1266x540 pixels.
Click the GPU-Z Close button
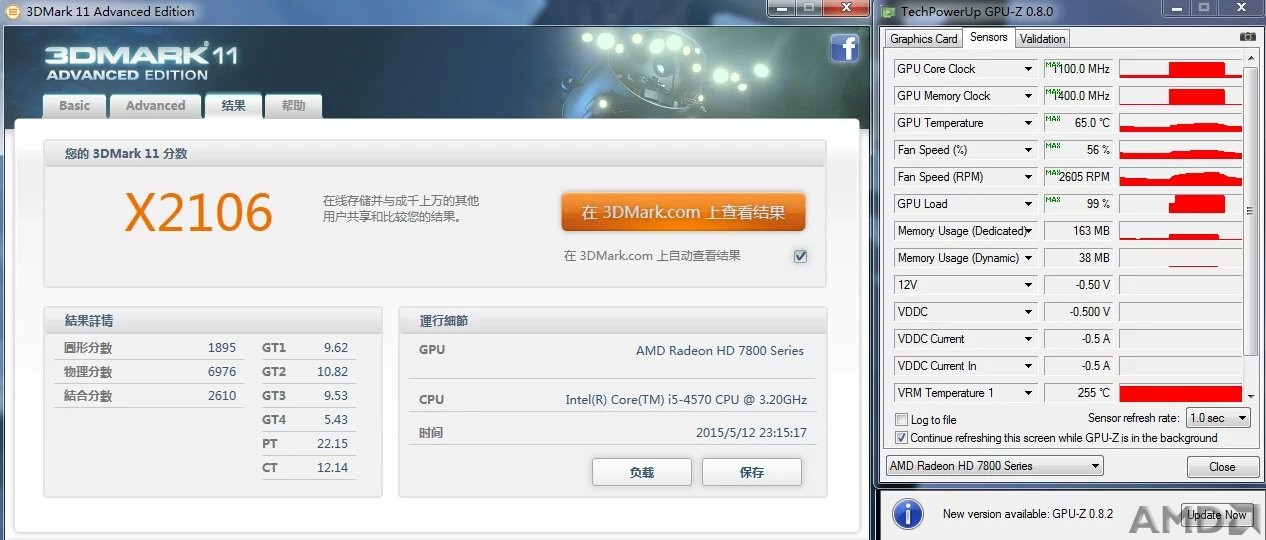point(1222,467)
